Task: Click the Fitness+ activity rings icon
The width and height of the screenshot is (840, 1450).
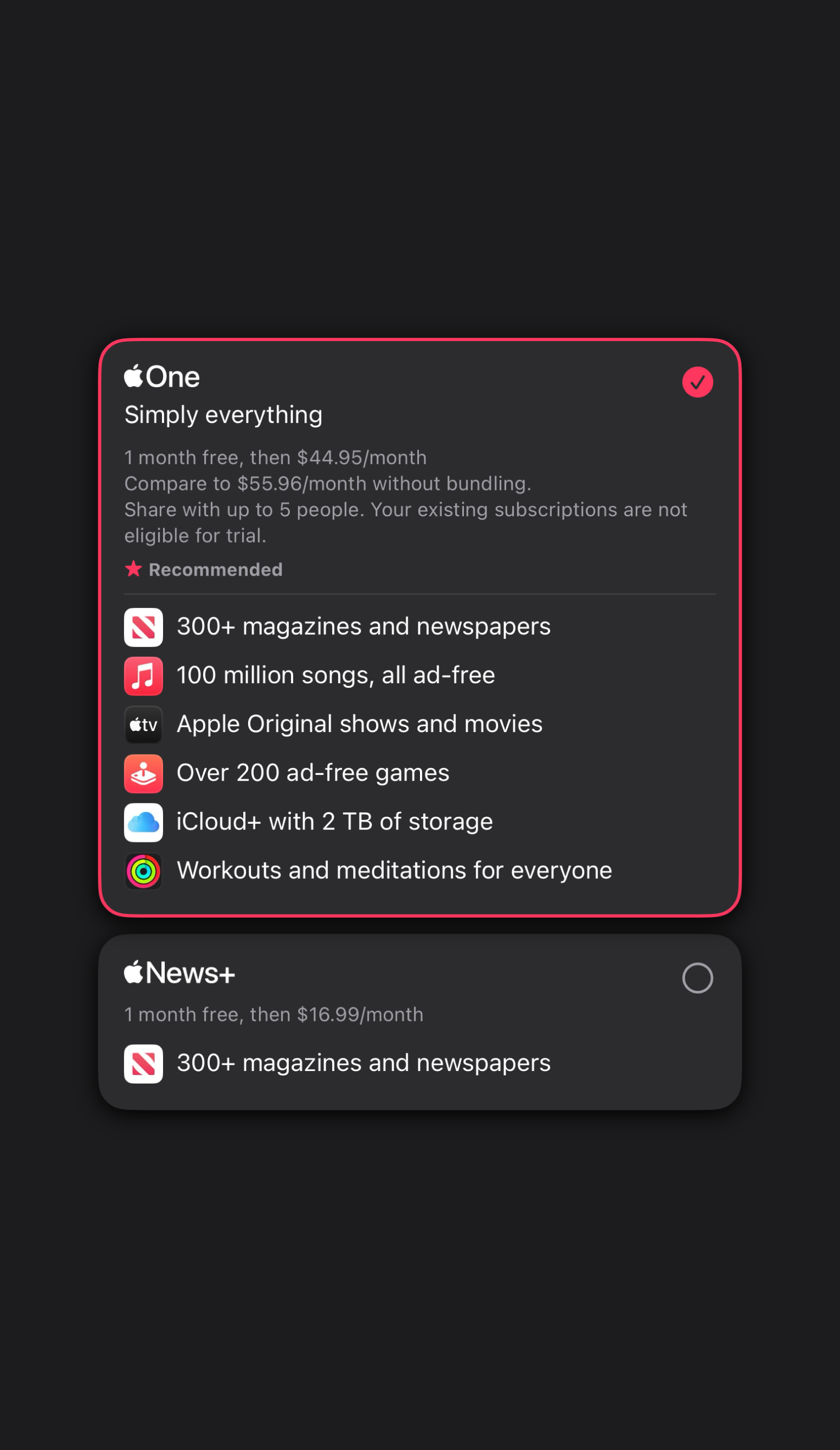Action: pyautogui.click(x=143, y=871)
